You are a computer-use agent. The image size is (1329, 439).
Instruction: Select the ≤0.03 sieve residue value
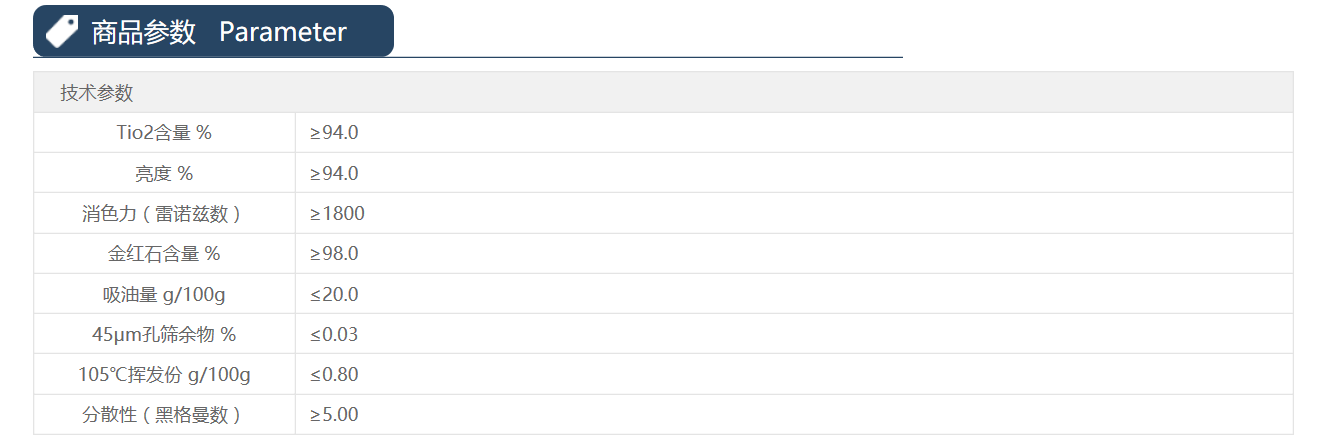tap(334, 335)
